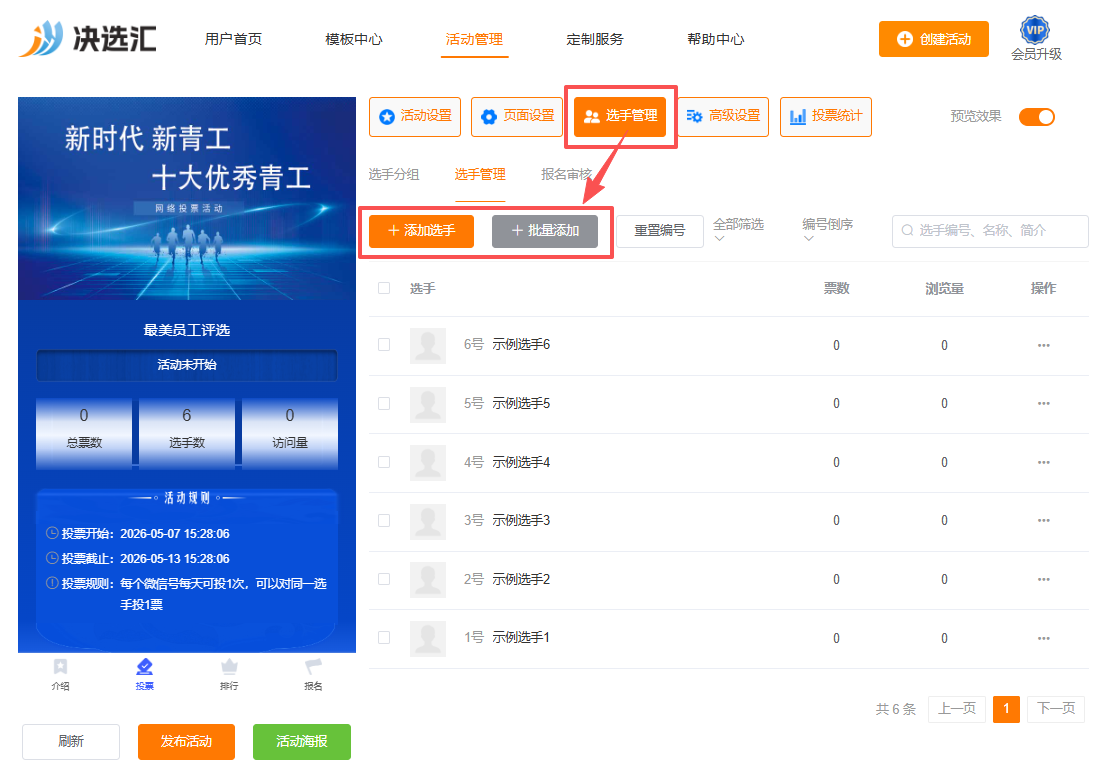Open 高级设置 advanced settings tab
This screenshot has width=1100, height=775.
click(723, 116)
